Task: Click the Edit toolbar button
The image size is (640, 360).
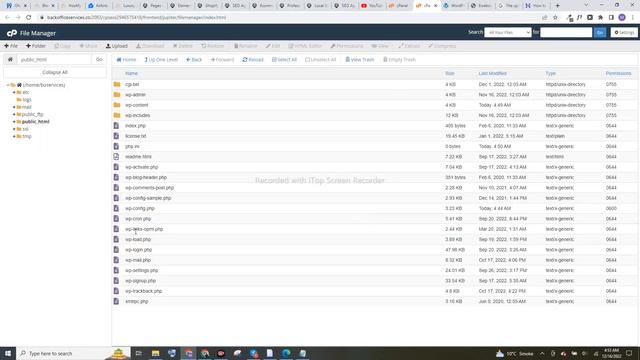Action: 273,46
